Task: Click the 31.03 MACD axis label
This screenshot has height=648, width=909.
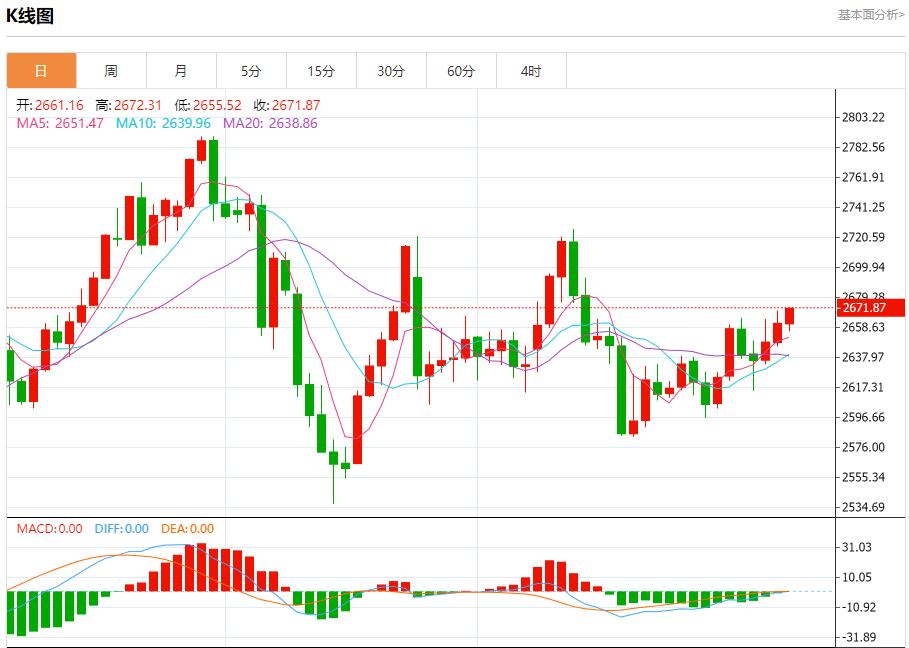Action: (x=858, y=547)
